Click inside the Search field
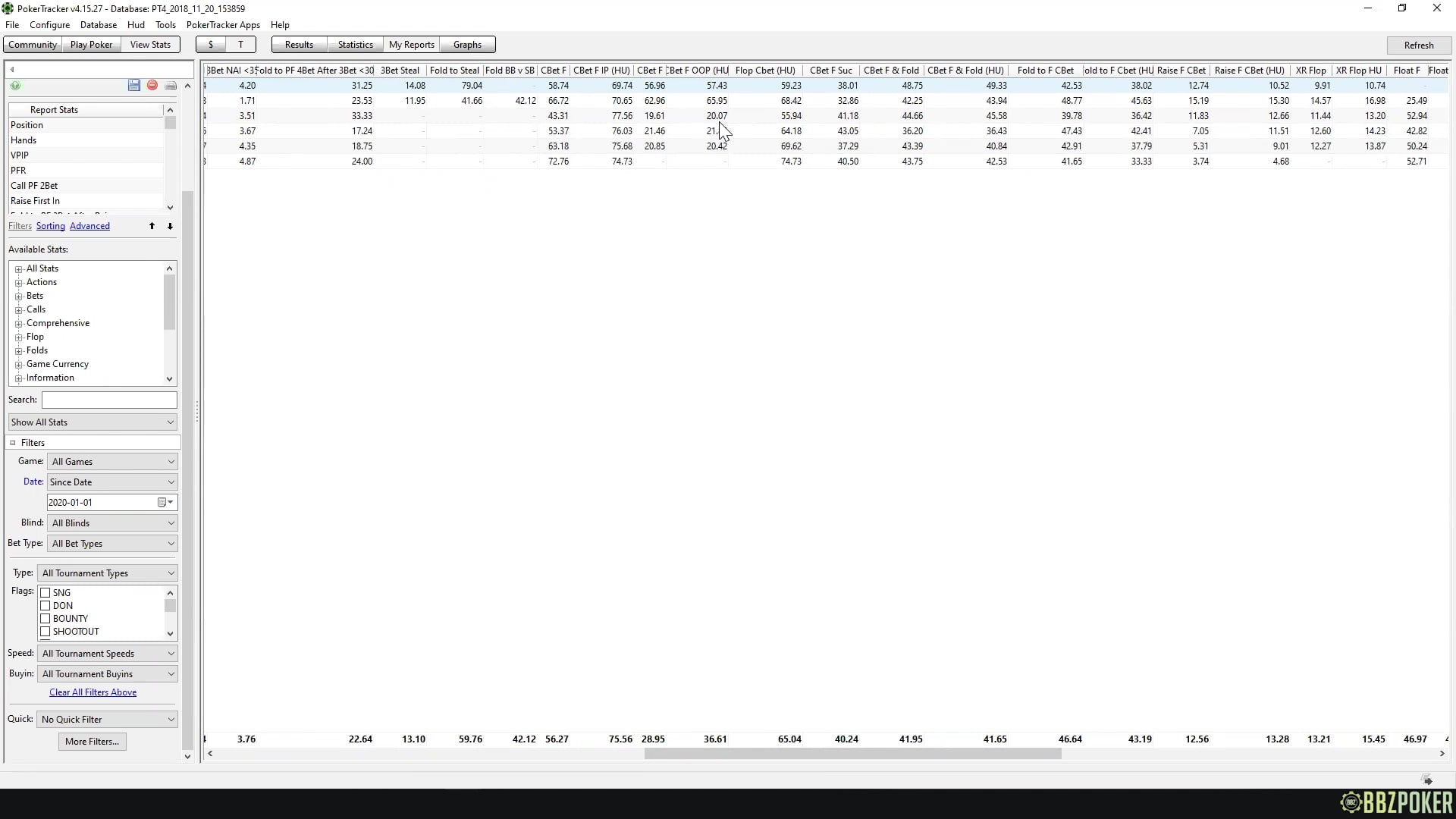The image size is (1456, 819). [108, 400]
